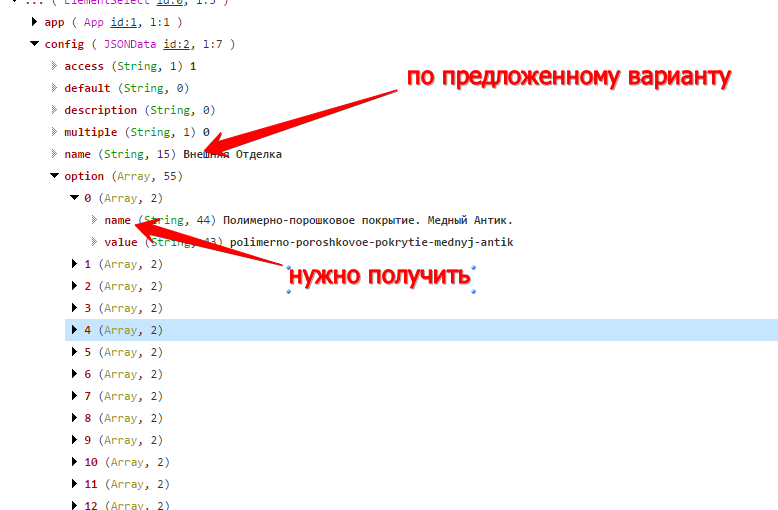Expand option item 9 arrow
778x510 pixels.
pos(74,440)
